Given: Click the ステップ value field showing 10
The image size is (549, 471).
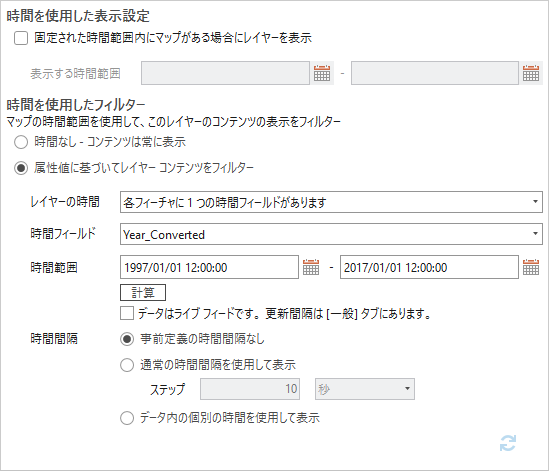Looking at the screenshot, I should [250, 389].
